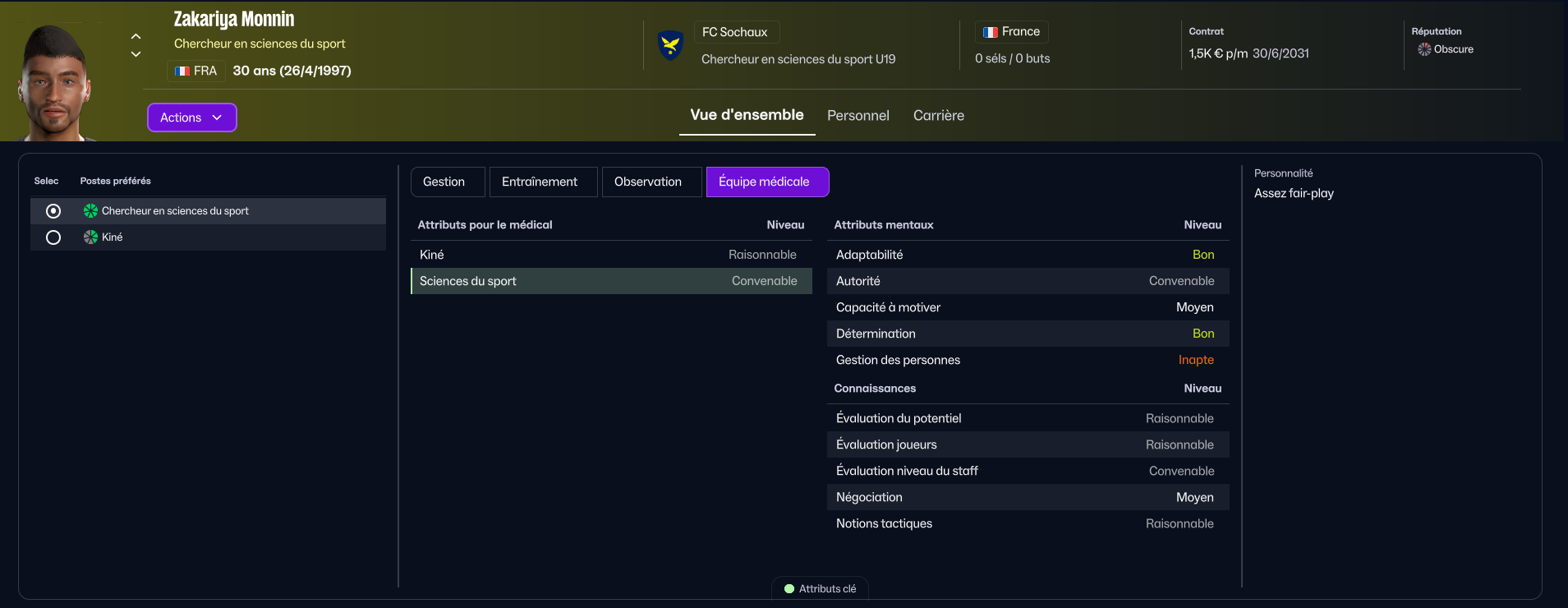Show the Observation attributes
Screen dimensions: 1568x608
pos(648,182)
